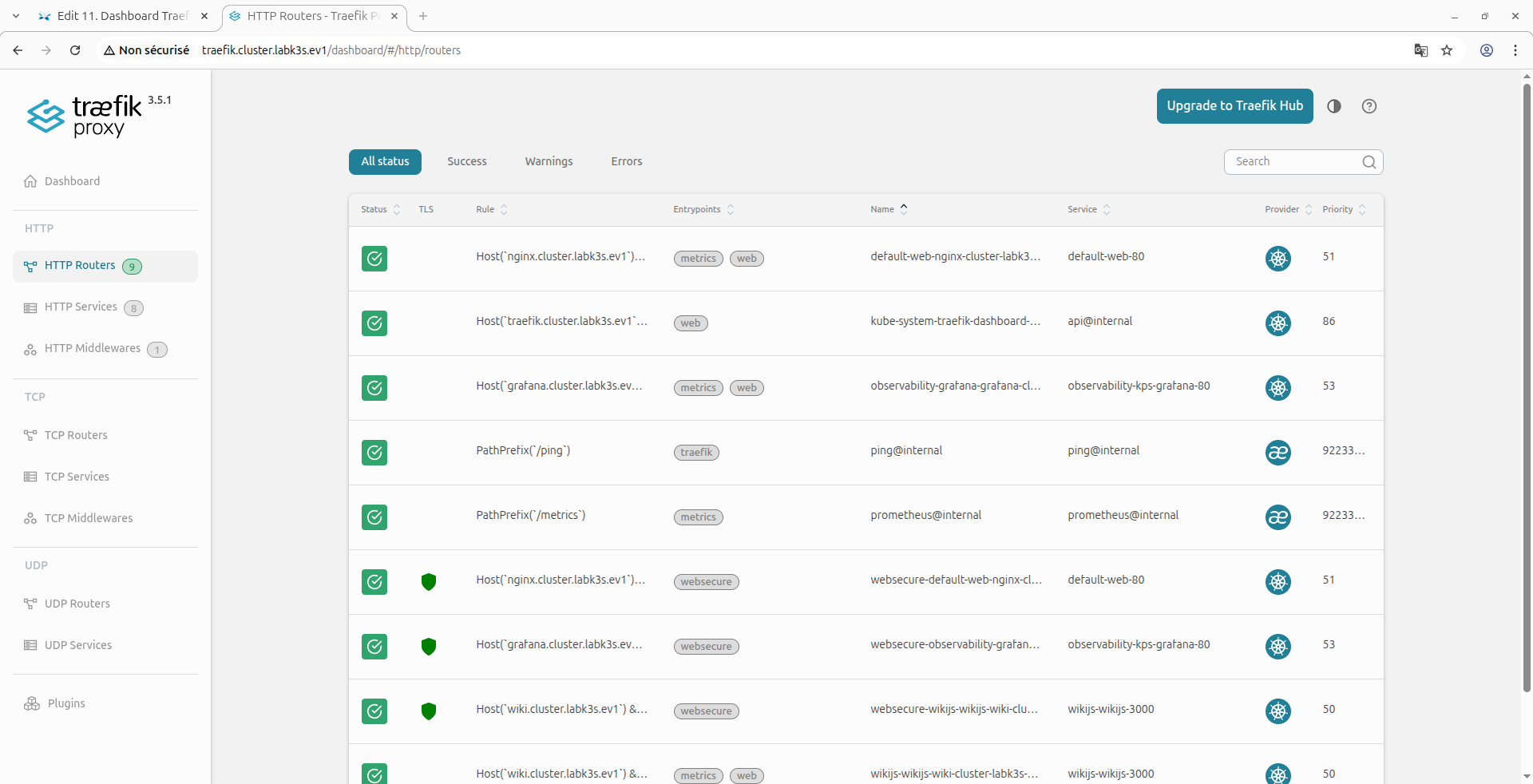Sort table by Priority column

1344,209
